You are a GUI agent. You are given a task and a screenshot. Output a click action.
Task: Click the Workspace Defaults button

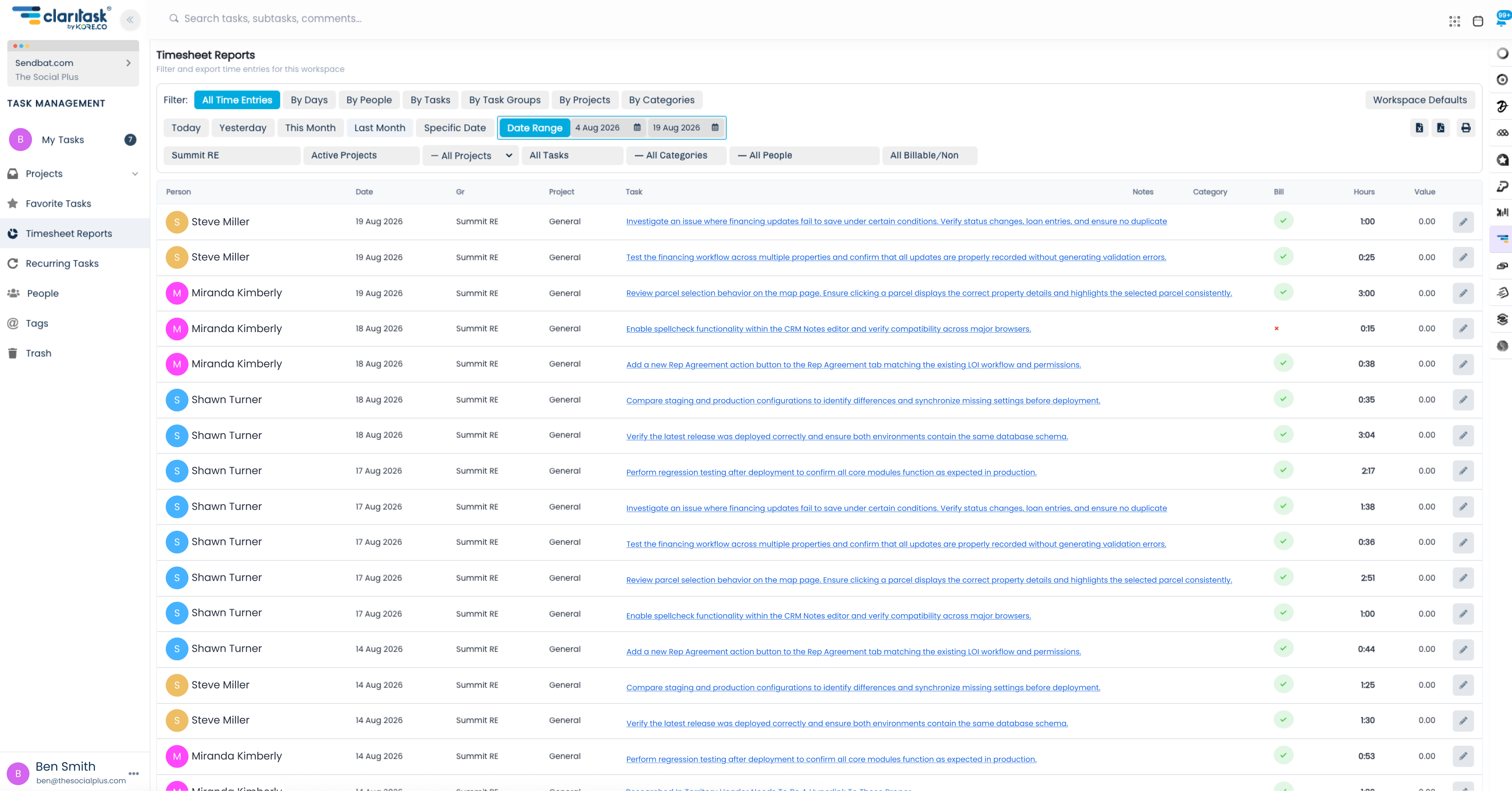pyautogui.click(x=1420, y=100)
